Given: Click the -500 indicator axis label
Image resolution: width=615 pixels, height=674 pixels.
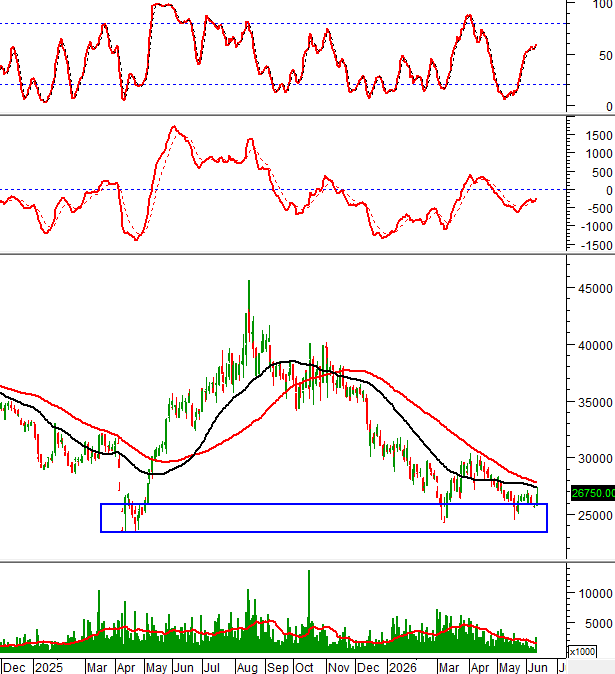Looking at the screenshot, I should click(600, 208).
